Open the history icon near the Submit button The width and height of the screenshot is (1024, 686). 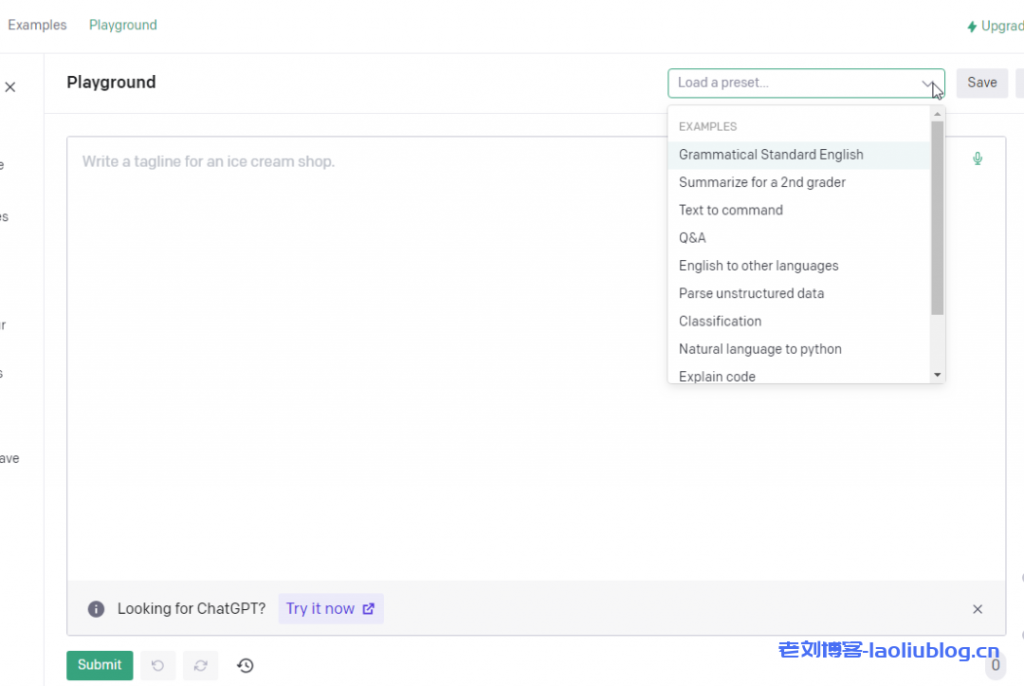coord(245,665)
